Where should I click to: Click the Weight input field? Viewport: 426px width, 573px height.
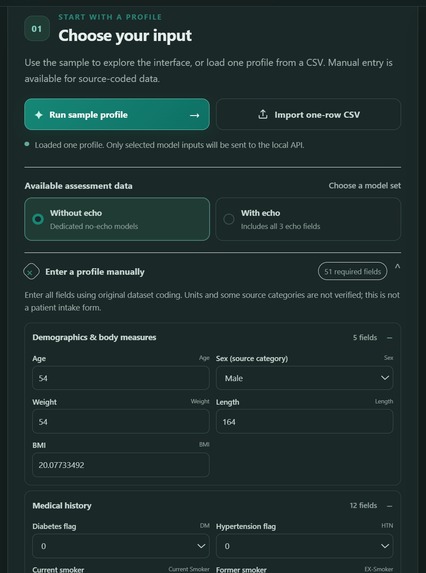point(121,422)
